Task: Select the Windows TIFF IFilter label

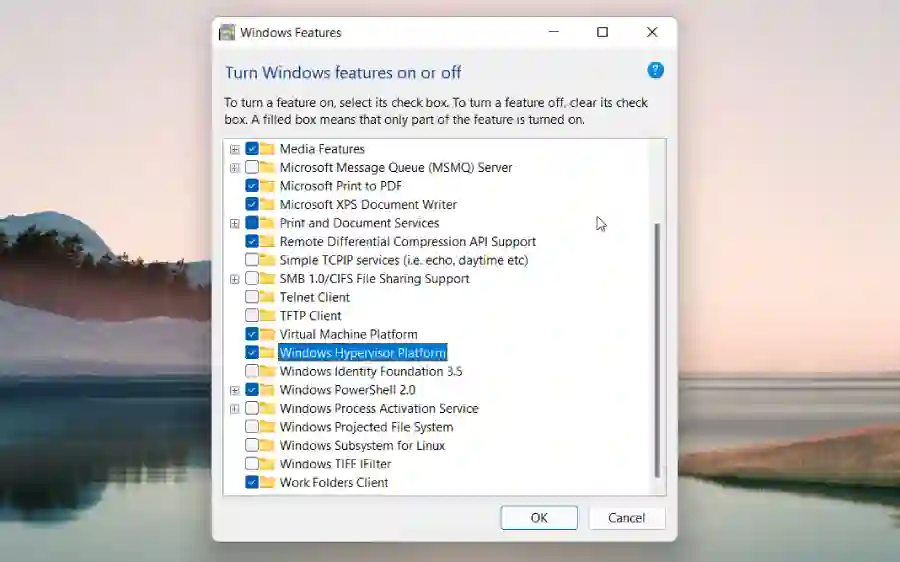Action: (335, 464)
